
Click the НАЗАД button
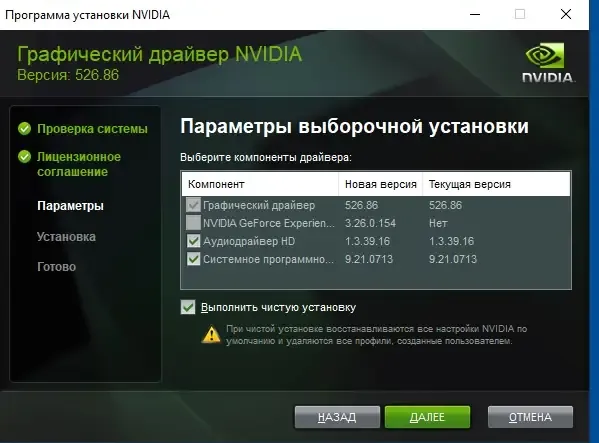(x=337, y=417)
